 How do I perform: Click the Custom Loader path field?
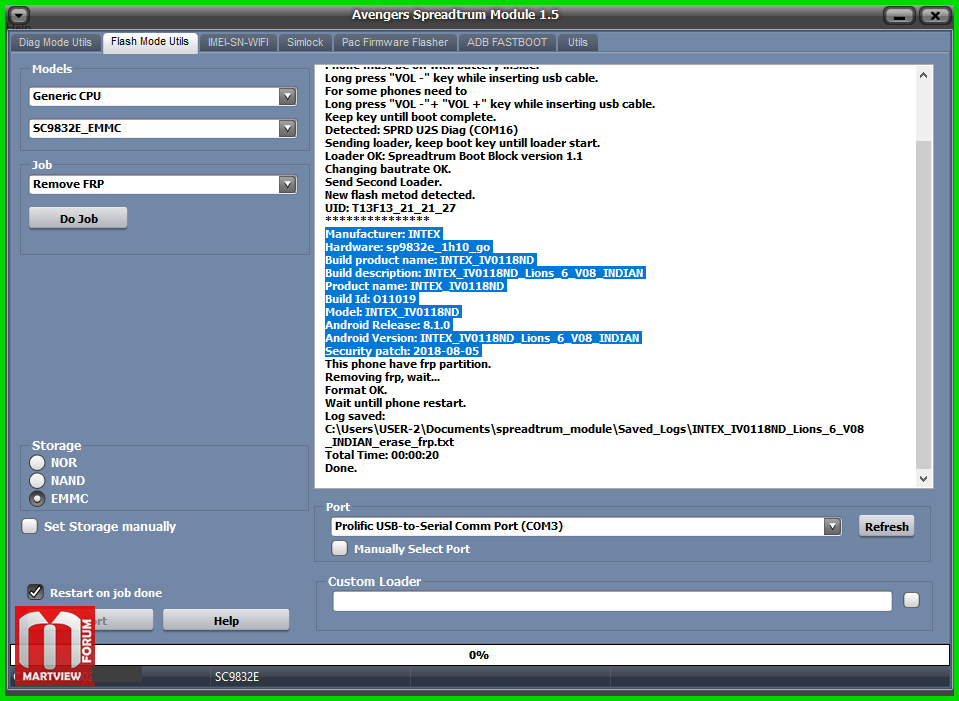coord(612,601)
